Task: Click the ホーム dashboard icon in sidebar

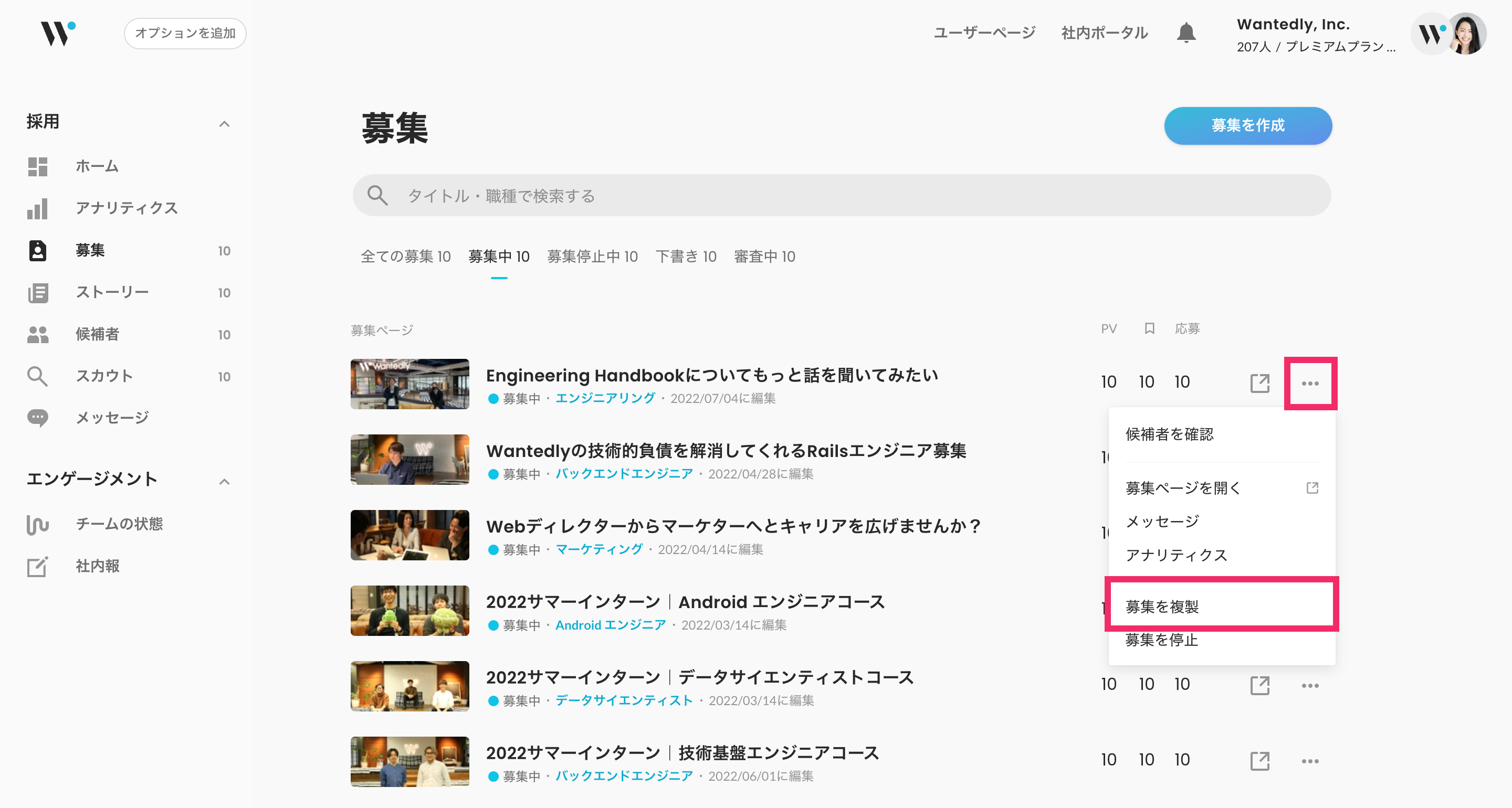Action: (x=38, y=167)
